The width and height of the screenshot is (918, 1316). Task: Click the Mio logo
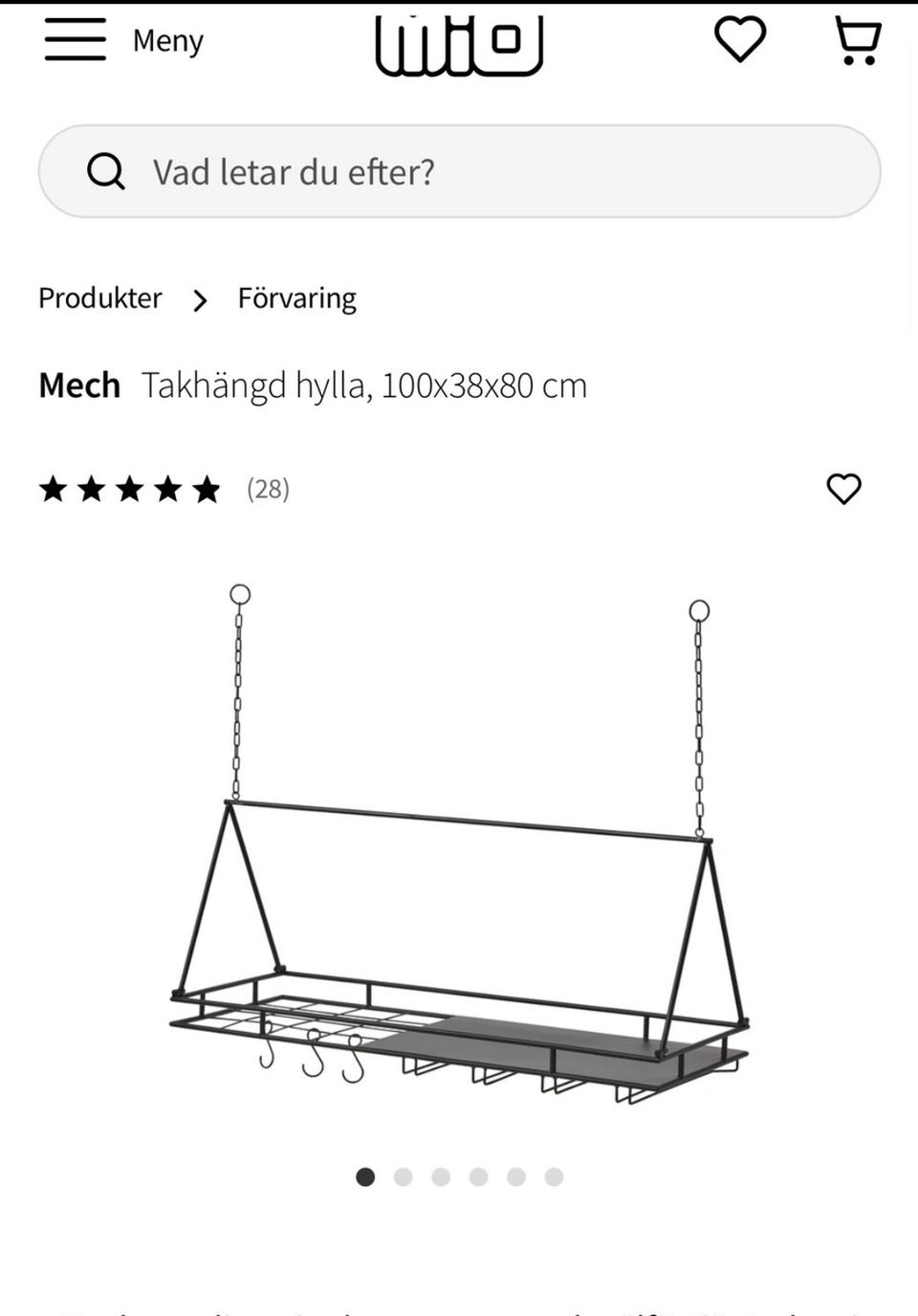tap(459, 43)
